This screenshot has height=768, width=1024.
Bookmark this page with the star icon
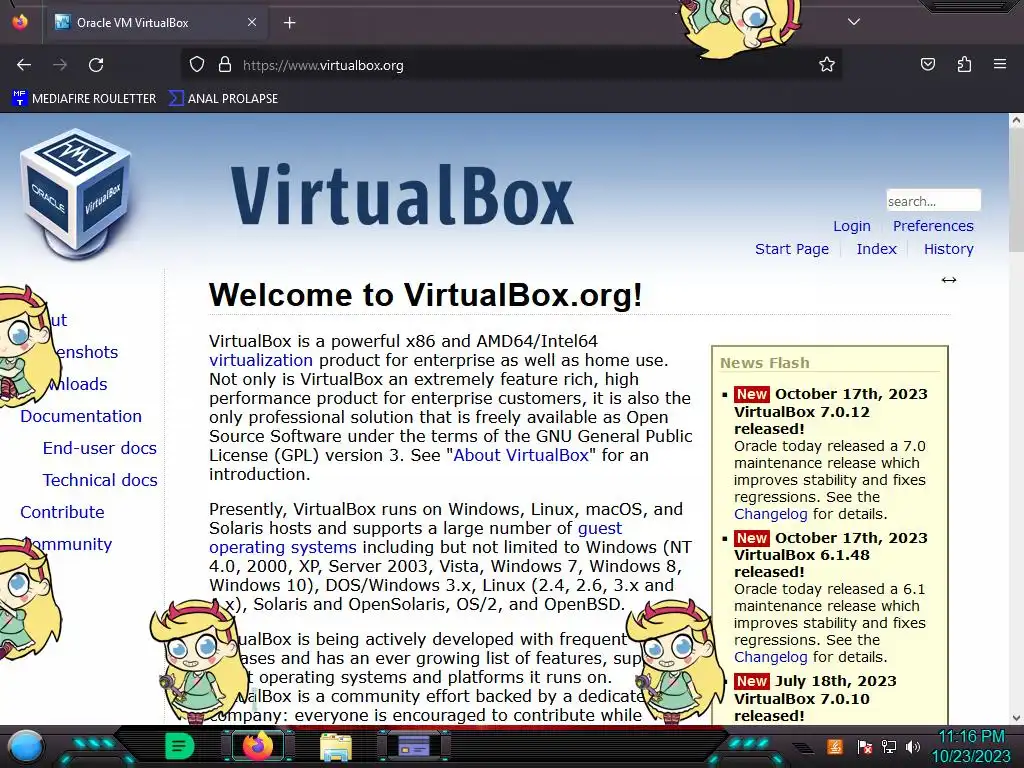[827, 65]
